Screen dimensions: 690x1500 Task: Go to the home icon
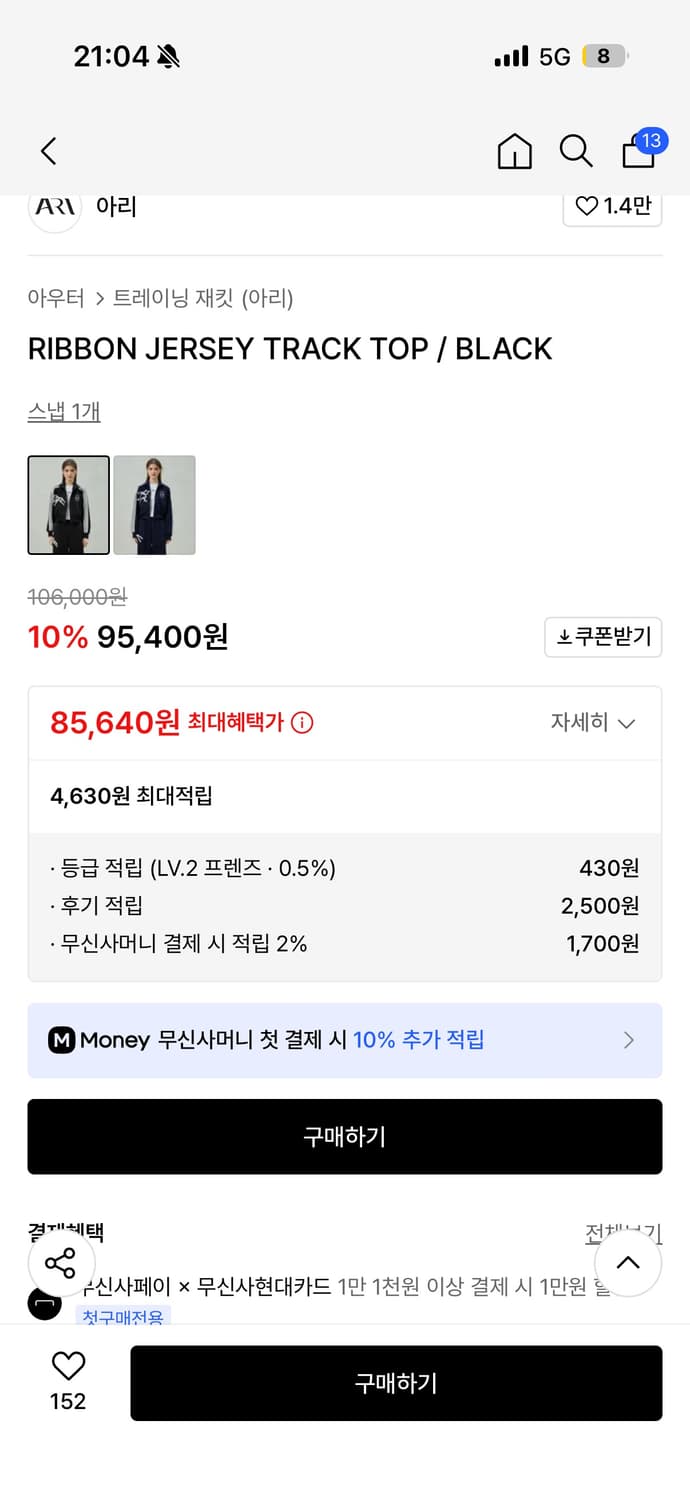(514, 151)
